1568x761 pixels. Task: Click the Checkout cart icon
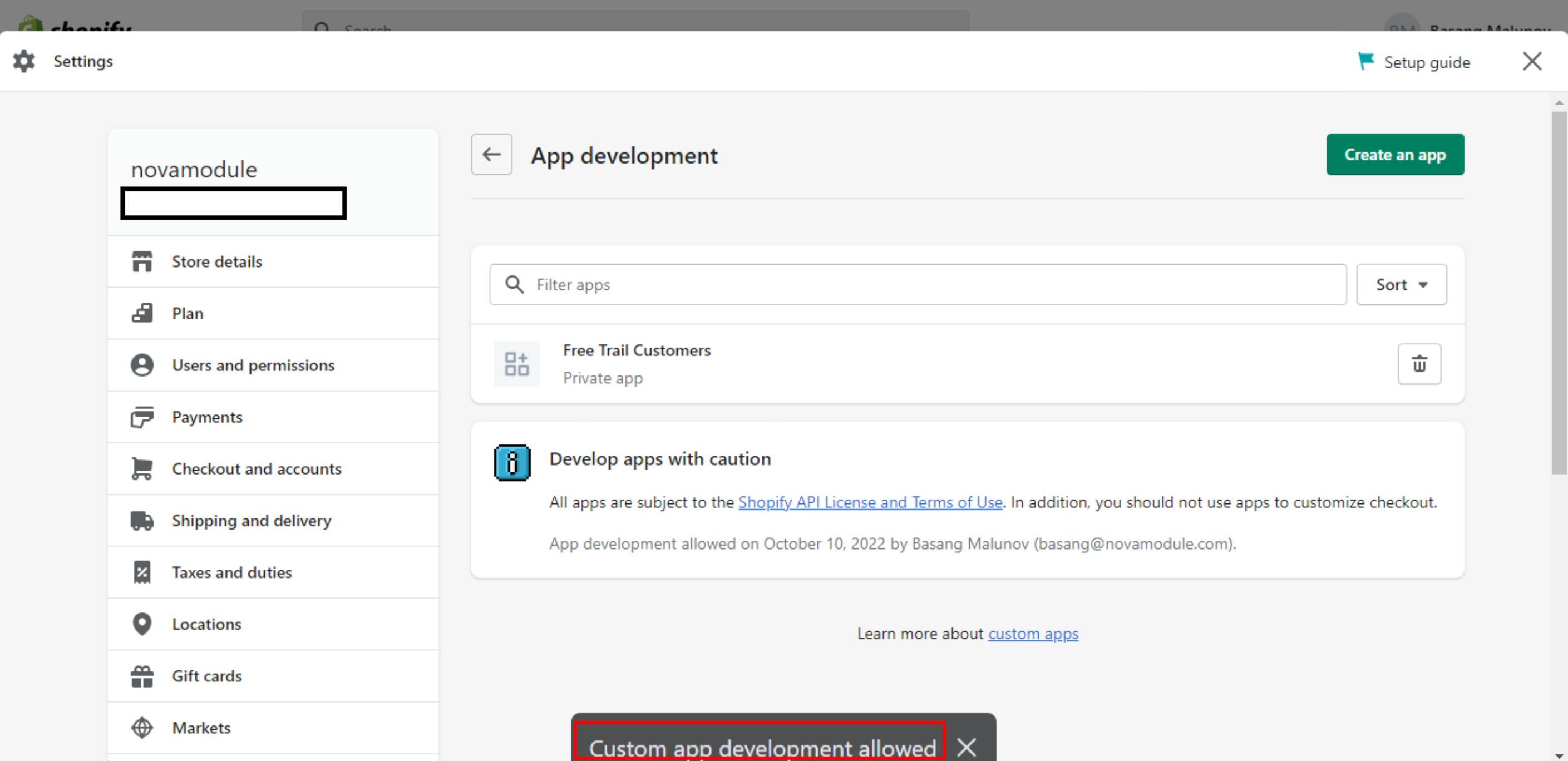pyautogui.click(x=142, y=469)
